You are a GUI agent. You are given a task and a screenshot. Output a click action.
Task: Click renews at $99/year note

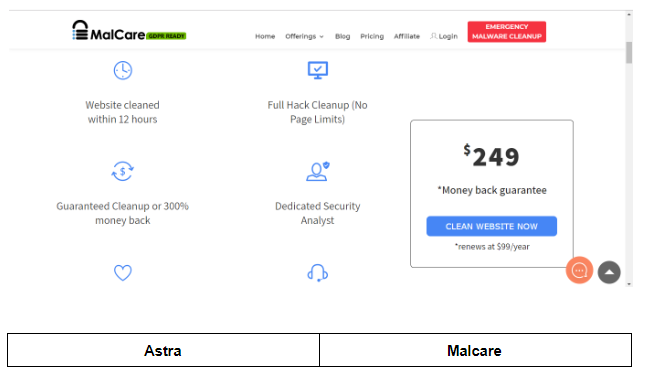point(492,246)
